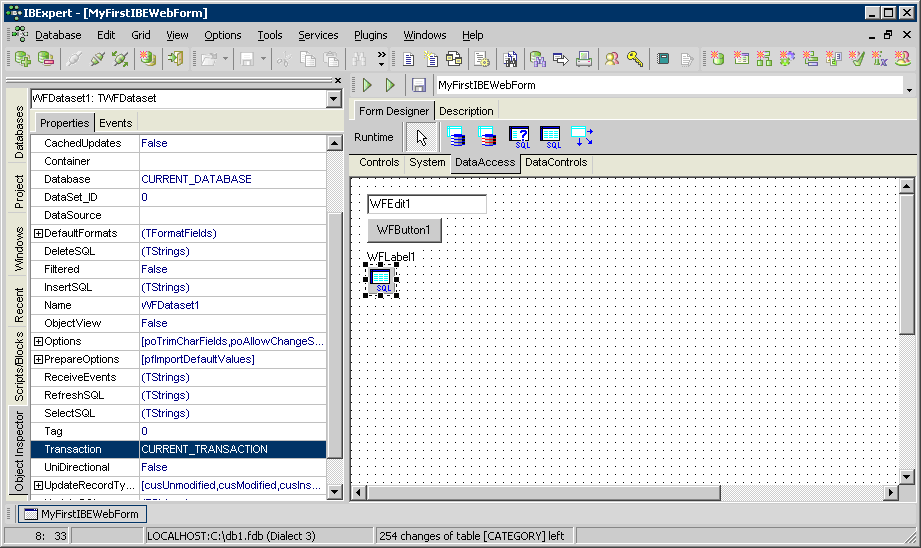Open the Databases side panel tab
This screenshot has height=548, width=921.
(x=19, y=132)
